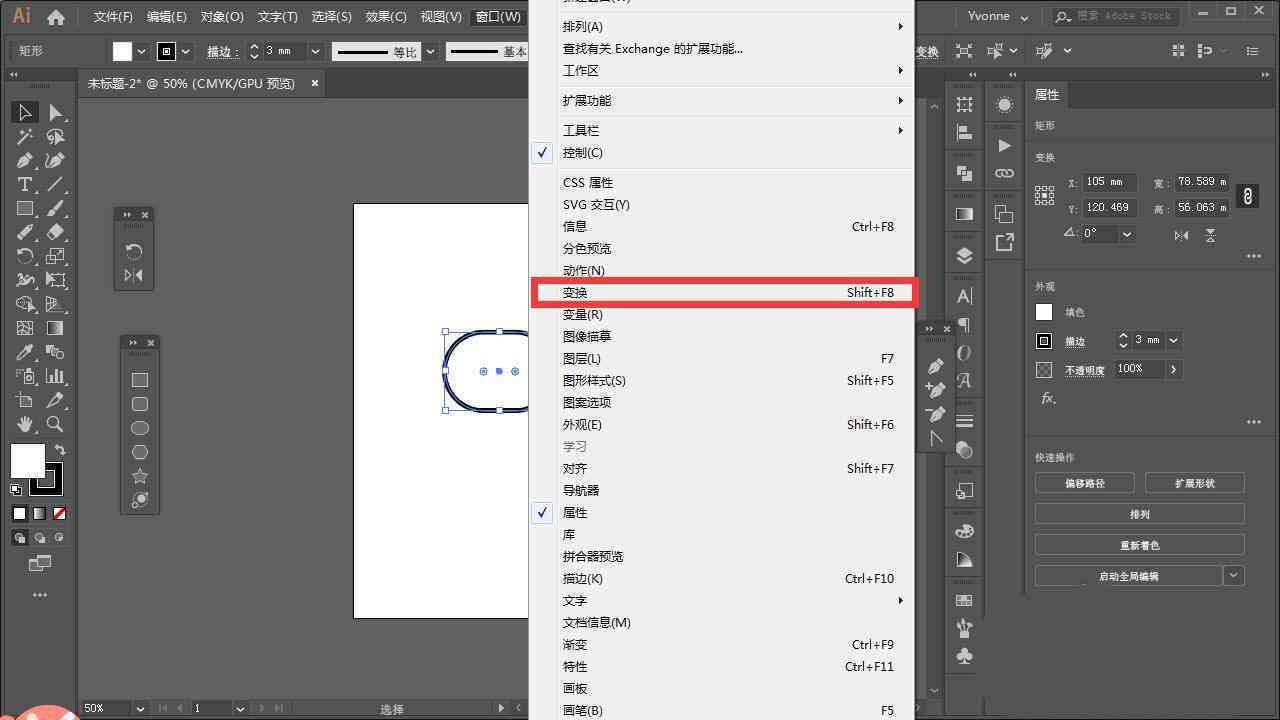Pick the Star tool in floating panel
This screenshot has height=720, width=1280.
tap(140, 476)
